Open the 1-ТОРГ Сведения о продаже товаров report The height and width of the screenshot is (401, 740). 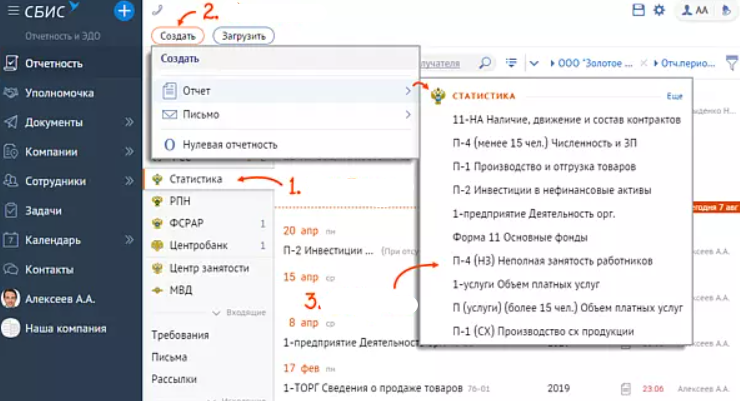[372, 388]
